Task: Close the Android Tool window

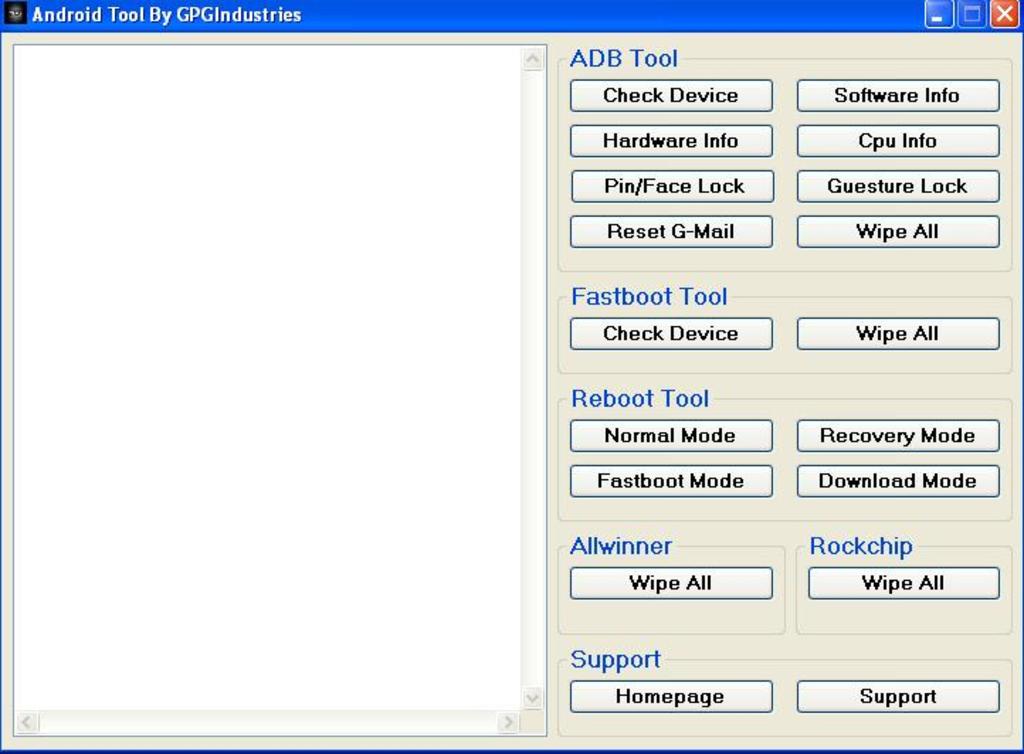Action: pyautogui.click(x=1004, y=14)
